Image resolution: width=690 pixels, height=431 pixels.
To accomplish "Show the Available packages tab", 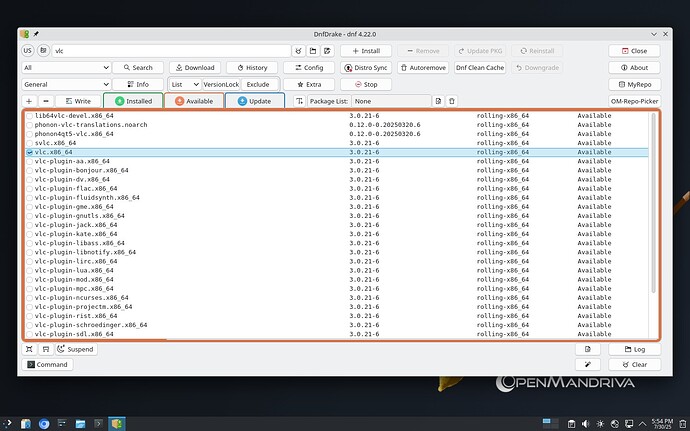I will point(194,101).
